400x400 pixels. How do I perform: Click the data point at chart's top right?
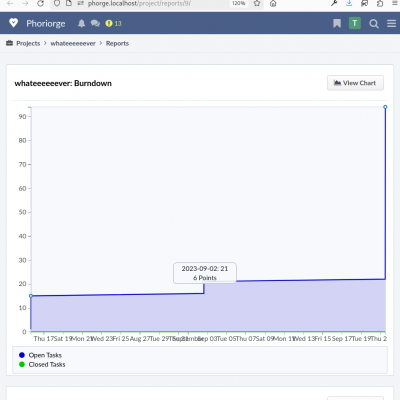[x=385, y=107]
